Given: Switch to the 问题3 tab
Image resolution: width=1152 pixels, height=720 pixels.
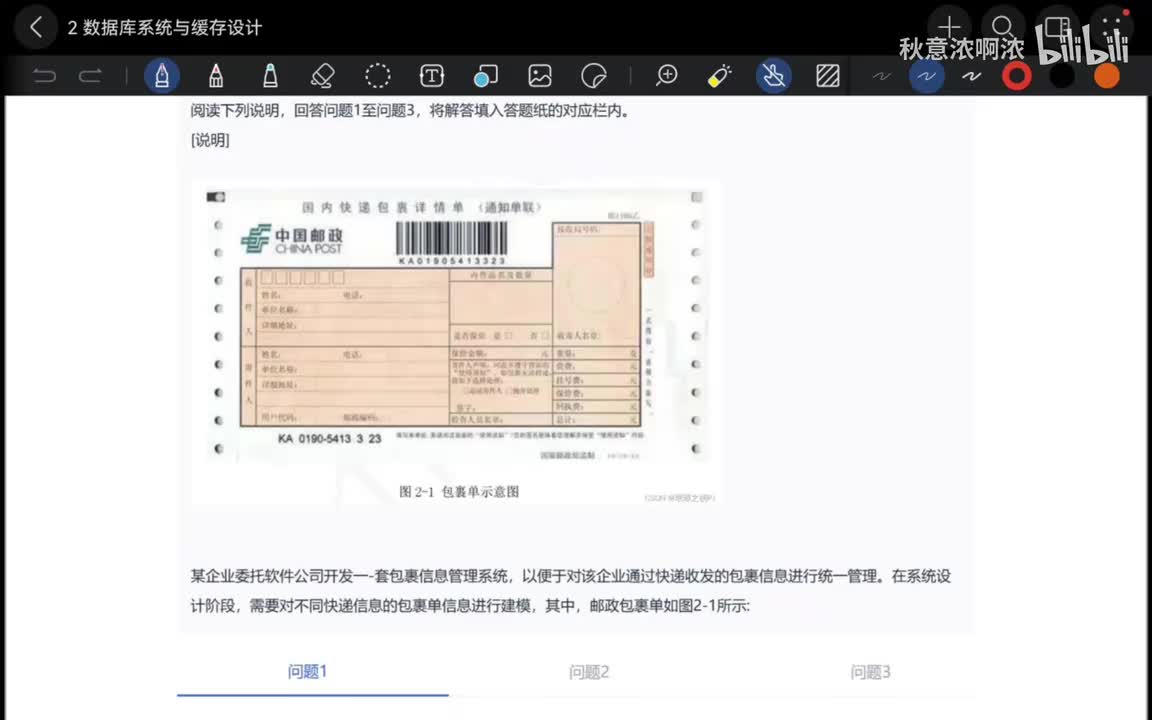Looking at the screenshot, I should point(870,672).
